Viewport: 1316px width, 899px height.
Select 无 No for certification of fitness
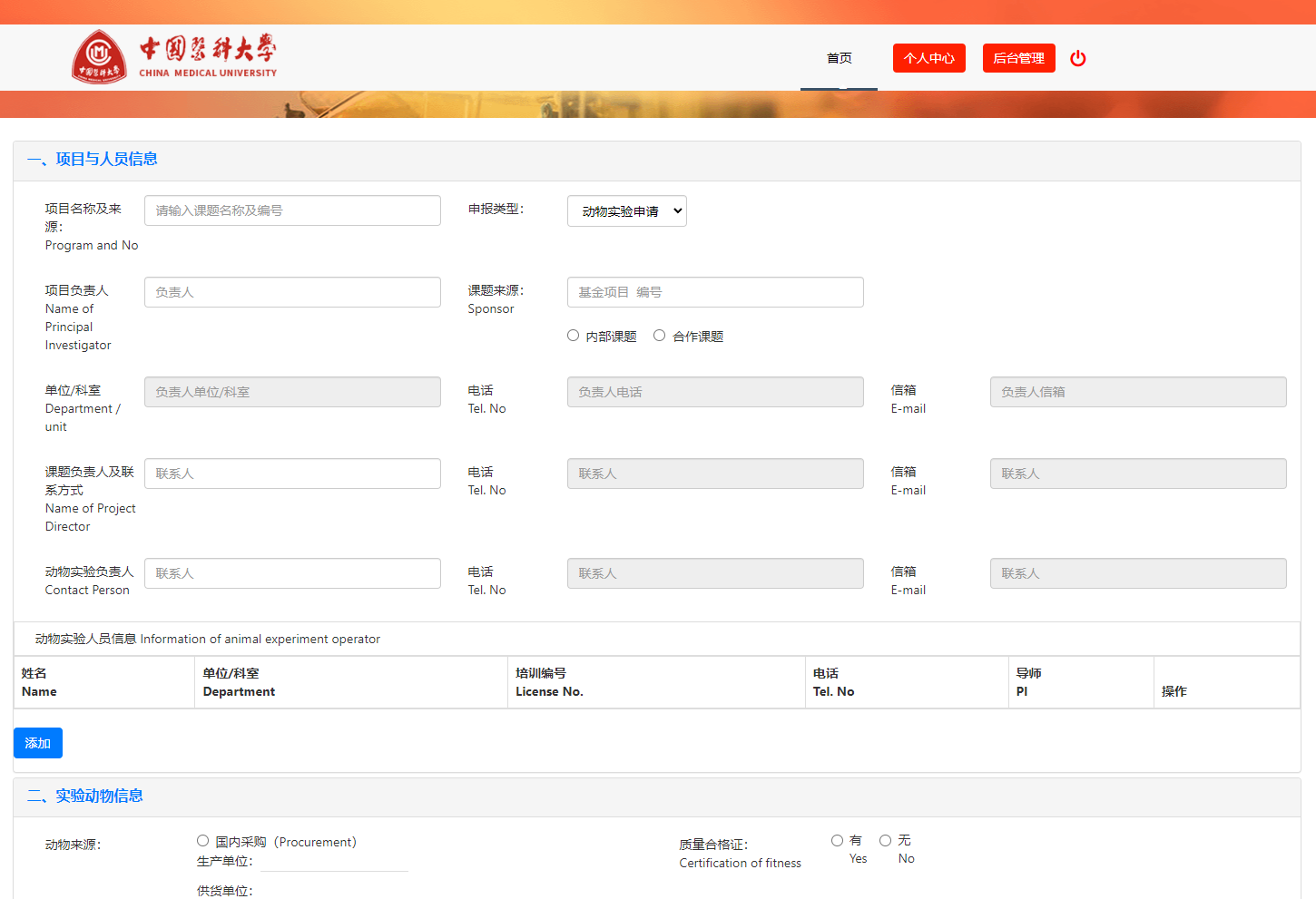[885, 841]
